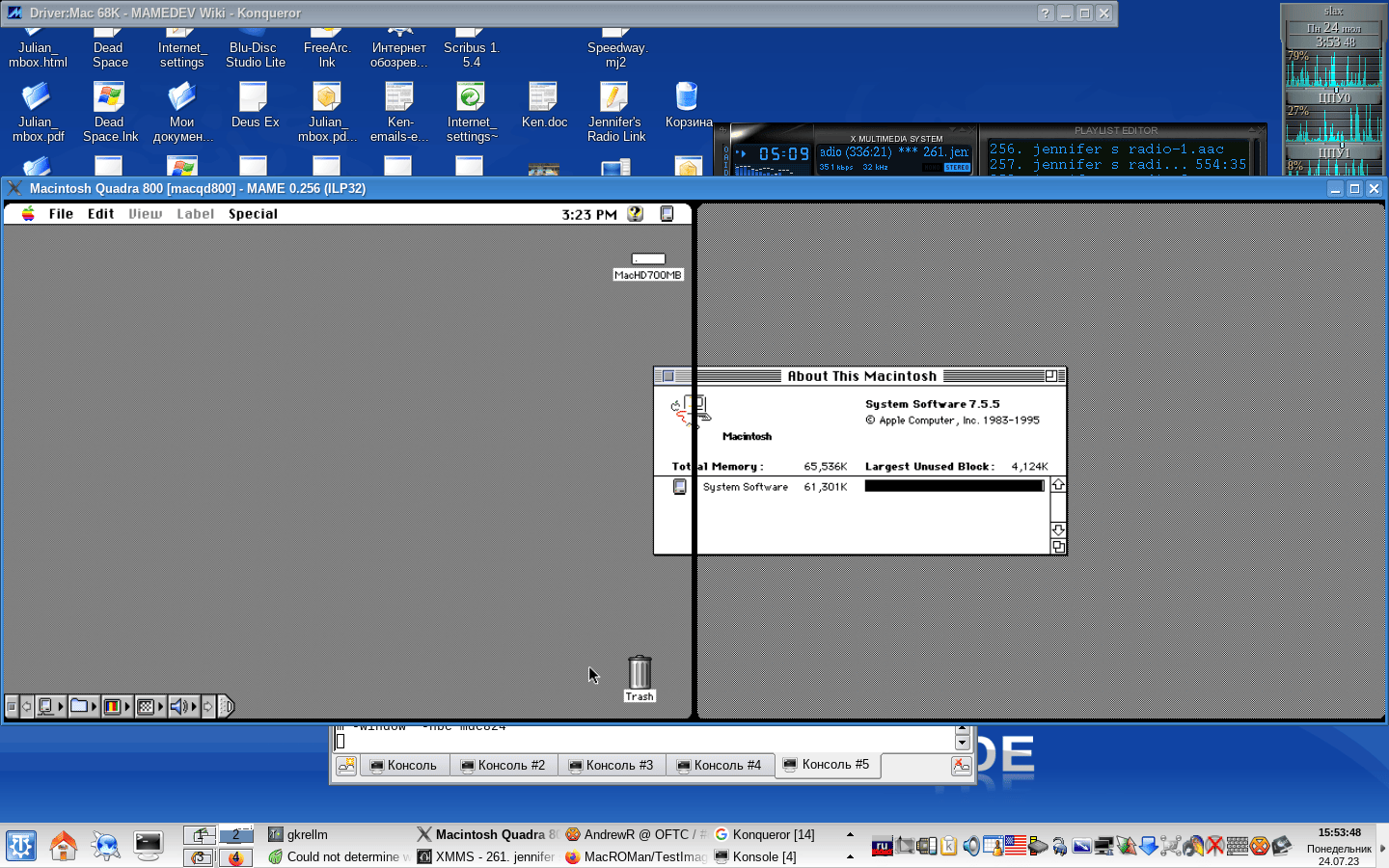Viewport: 1389px width, 868px height.
Task: Open the Мои документы desktop folder
Action: click(181, 111)
